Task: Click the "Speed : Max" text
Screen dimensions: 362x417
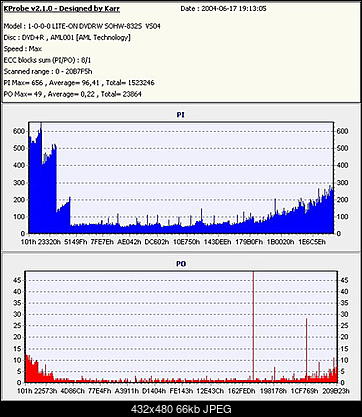Action: (23, 49)
